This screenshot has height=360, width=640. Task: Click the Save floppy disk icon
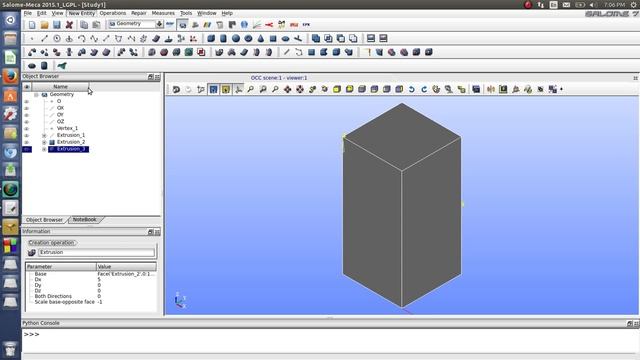[x=57, y=24]
